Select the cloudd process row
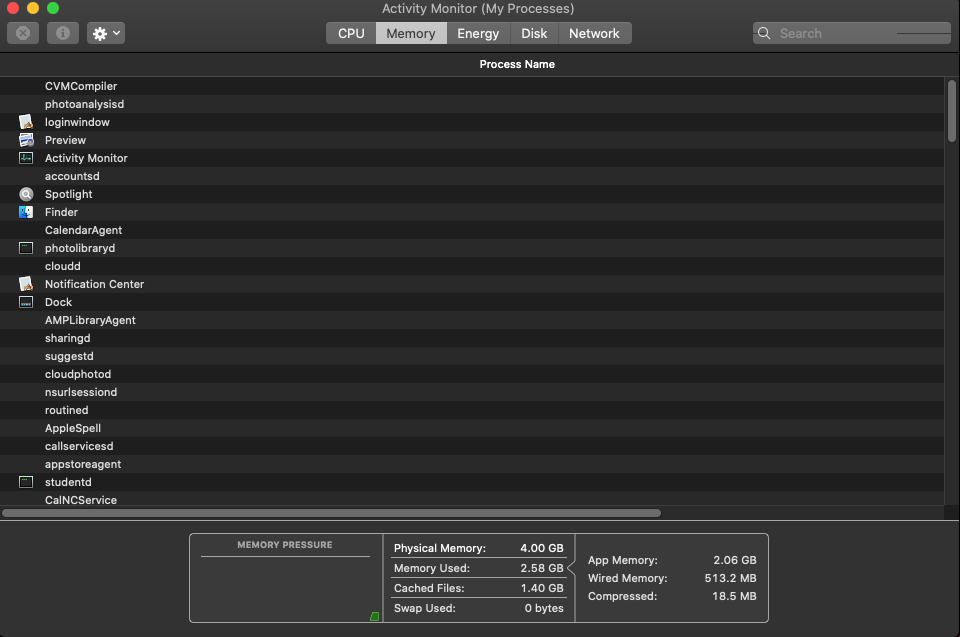 tap(471, 266)
